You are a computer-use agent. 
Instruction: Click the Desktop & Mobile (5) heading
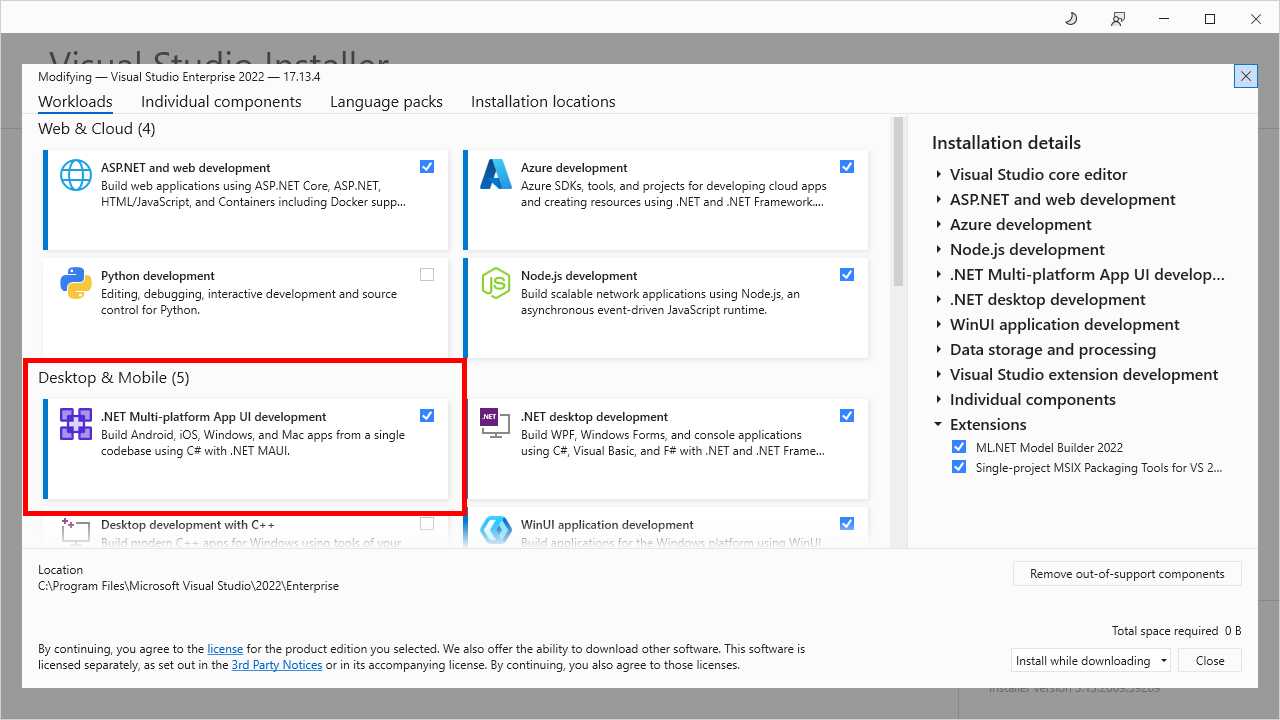tap(113, 378)
